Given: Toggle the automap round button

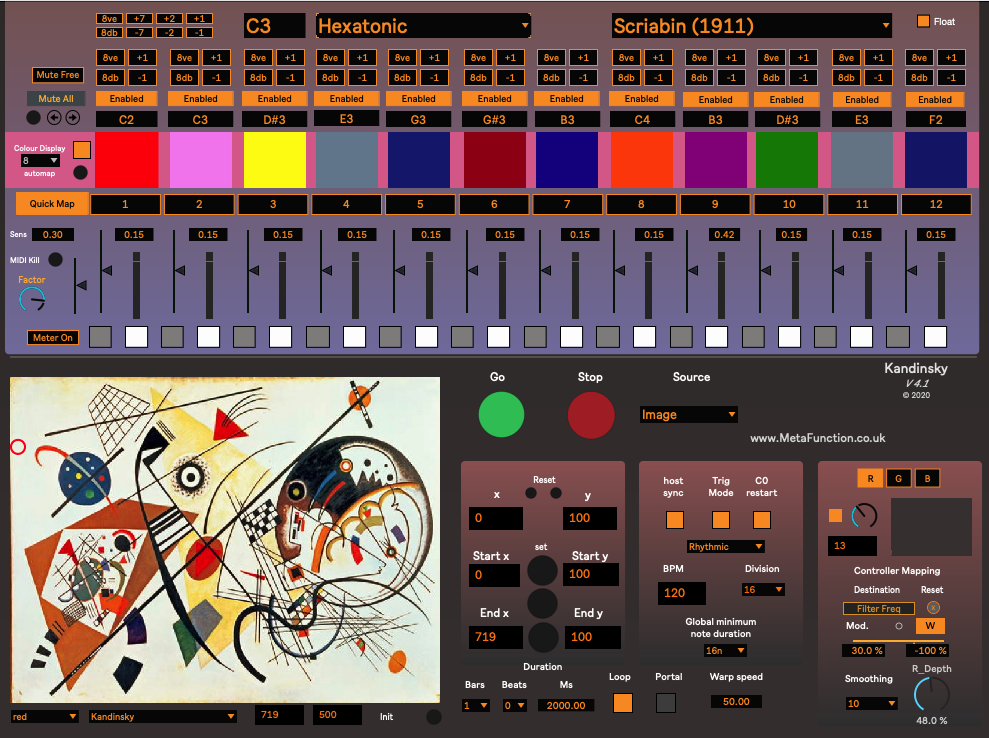Looking at the screenshot, I should click(81, 172).
